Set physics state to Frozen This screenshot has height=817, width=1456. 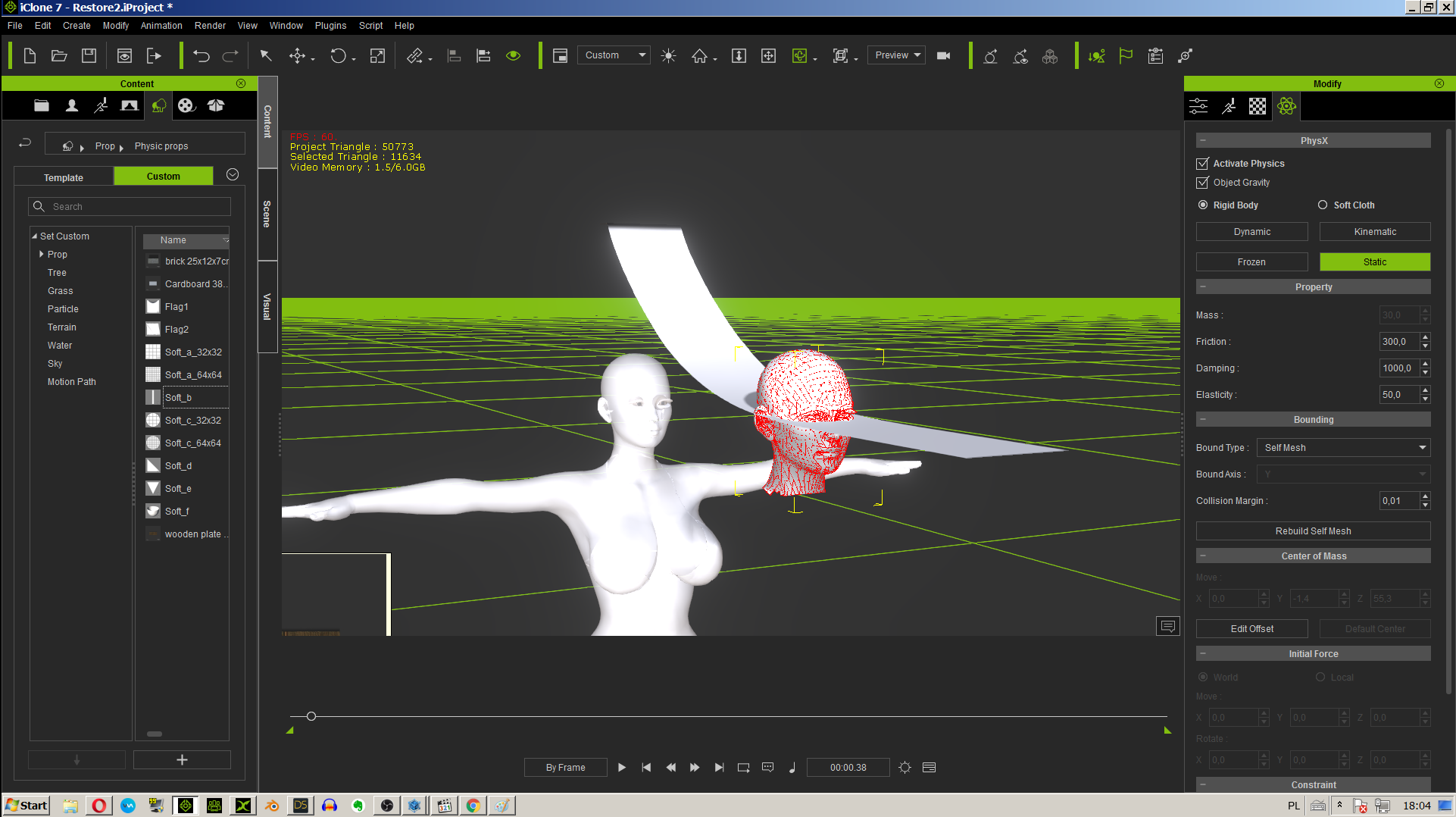pyautogui.click(x=1251, y=261)
